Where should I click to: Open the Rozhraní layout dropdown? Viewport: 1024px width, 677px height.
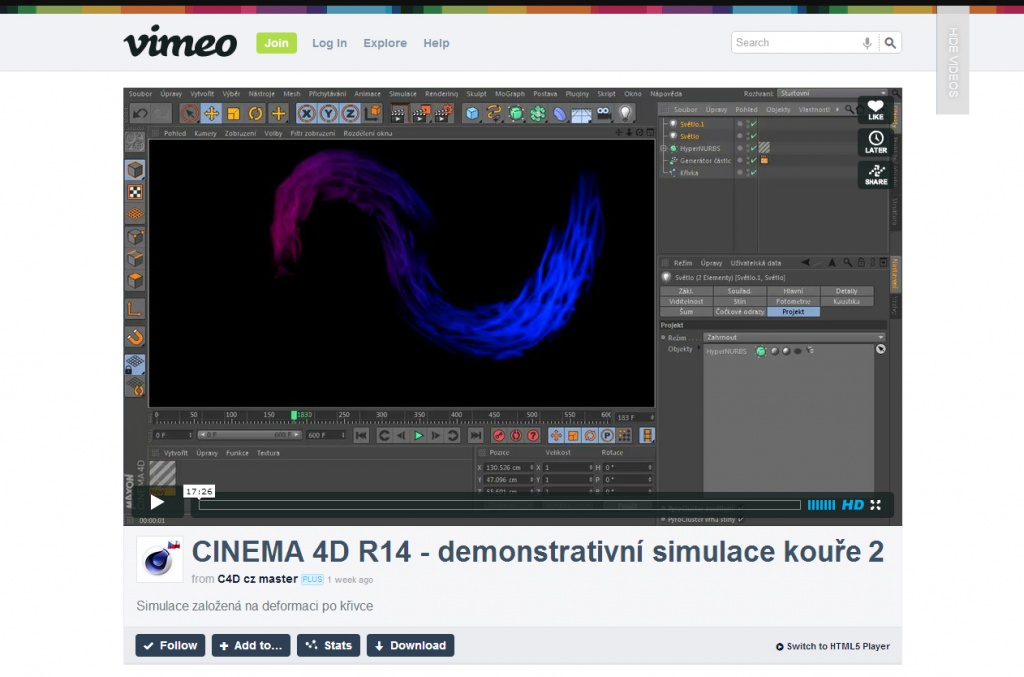point(832,93)
